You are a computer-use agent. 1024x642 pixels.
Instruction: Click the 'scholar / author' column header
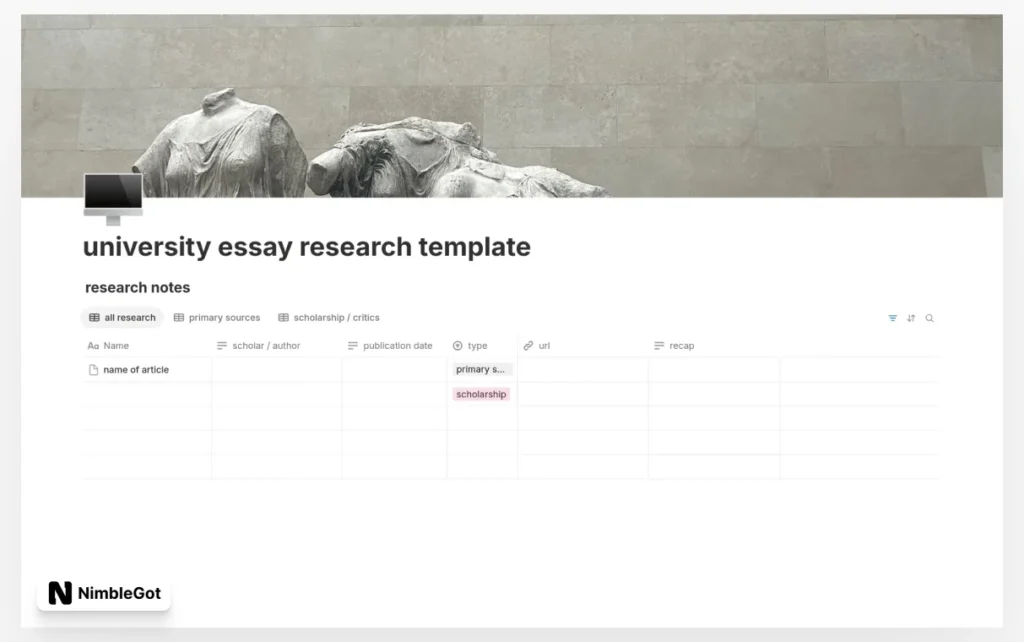[x=266, y=345]
